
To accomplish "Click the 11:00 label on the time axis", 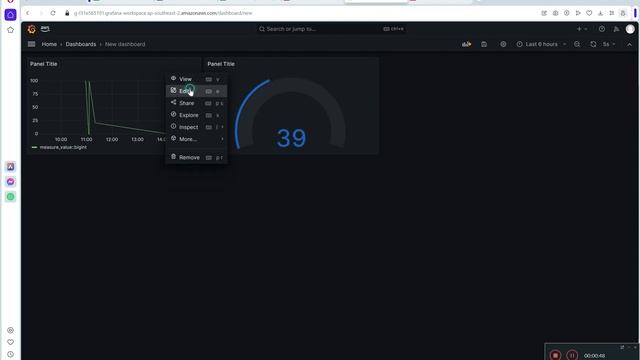I will (x=87, y=140).
